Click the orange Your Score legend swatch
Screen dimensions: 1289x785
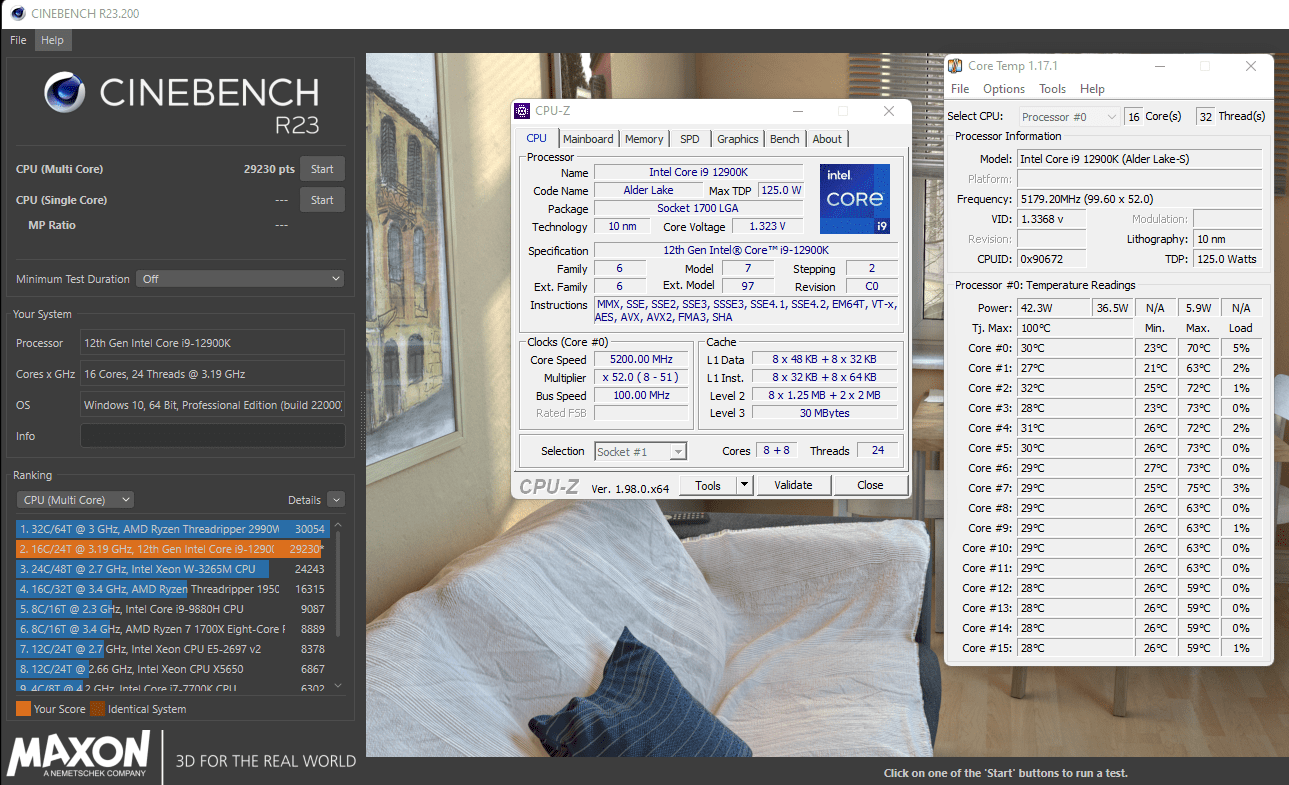pyautogui.click(x=23, y=709)
